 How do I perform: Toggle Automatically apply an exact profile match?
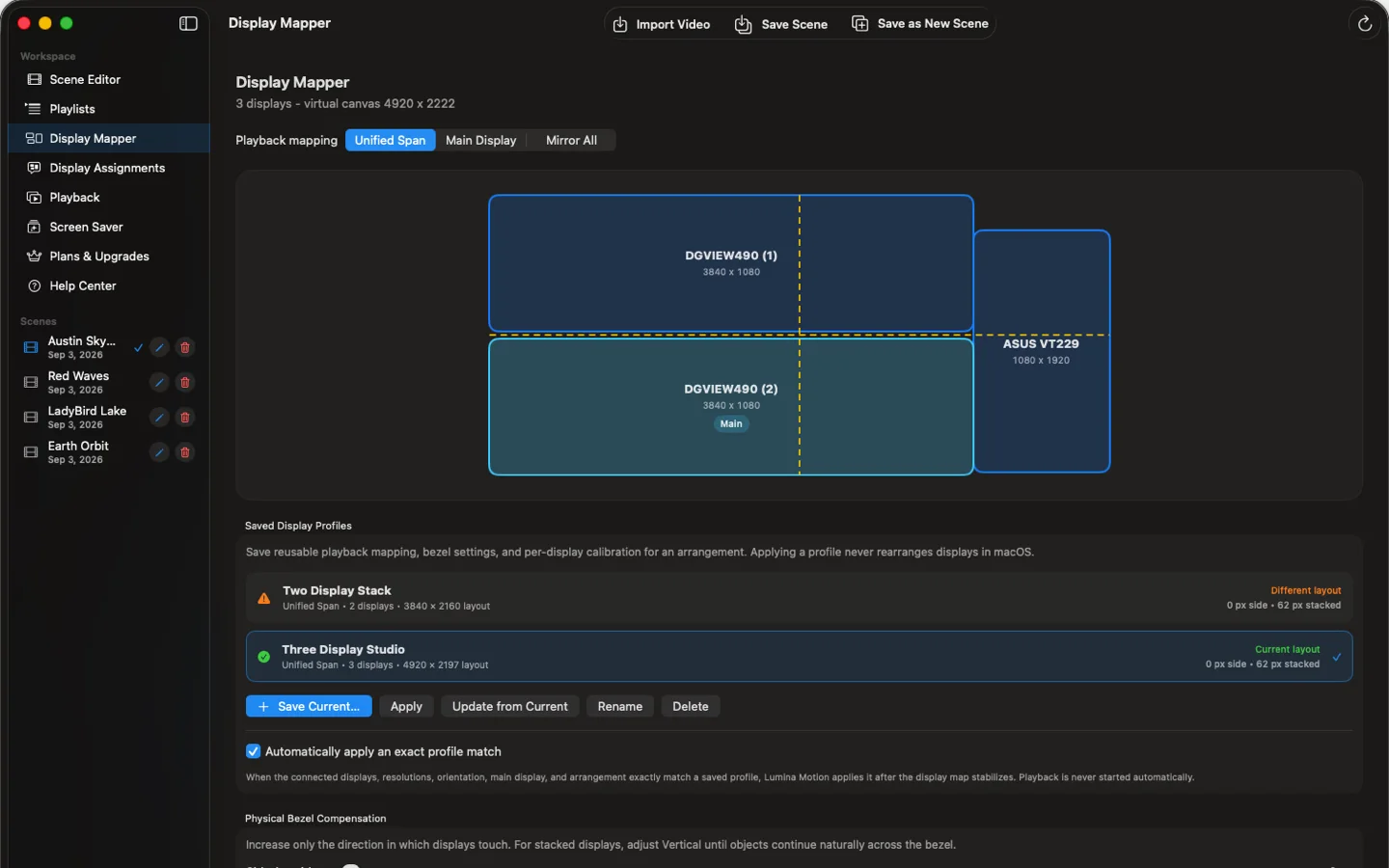click(254, 751)
